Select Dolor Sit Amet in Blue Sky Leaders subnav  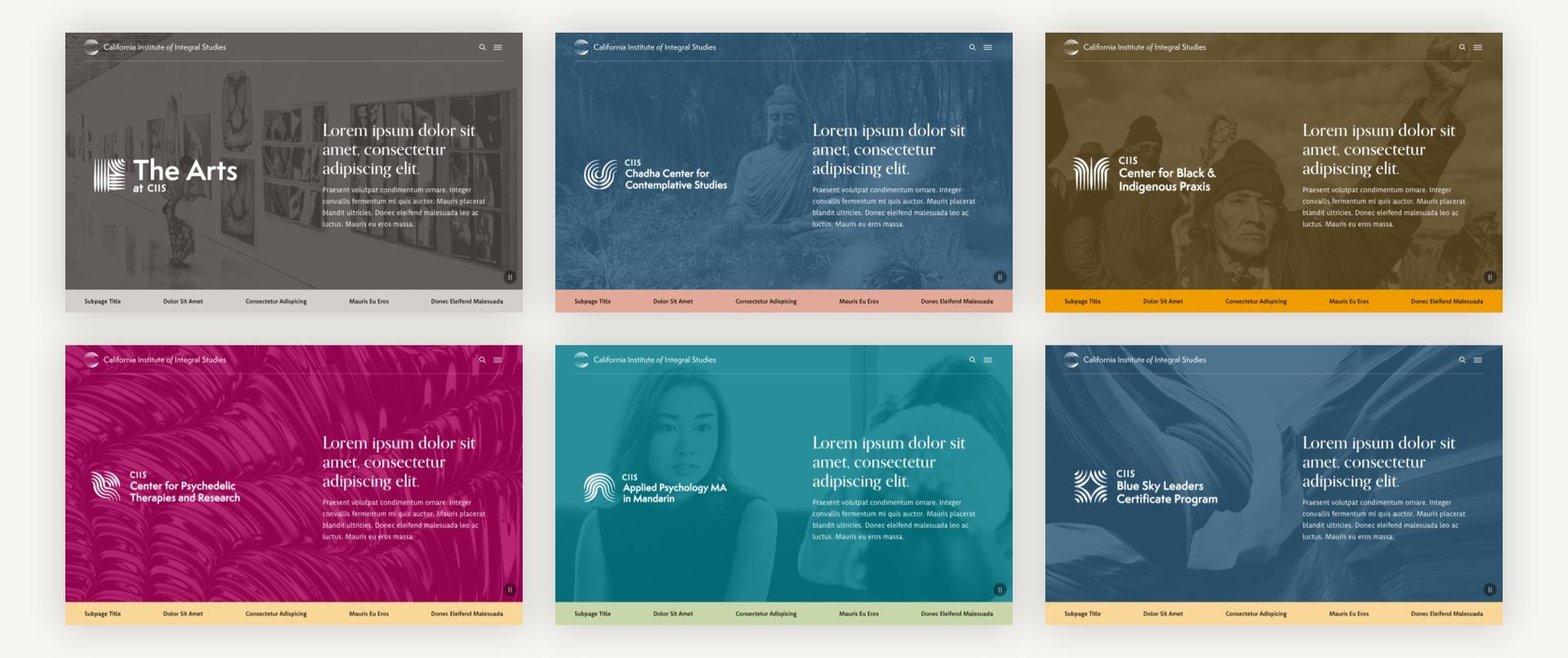point(1163,614)
